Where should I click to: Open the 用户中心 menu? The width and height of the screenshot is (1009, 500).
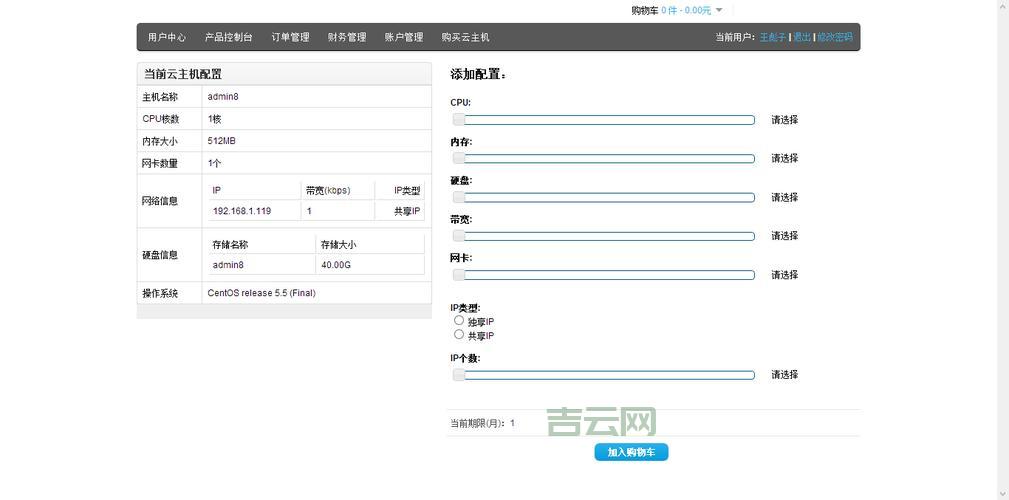167,37
